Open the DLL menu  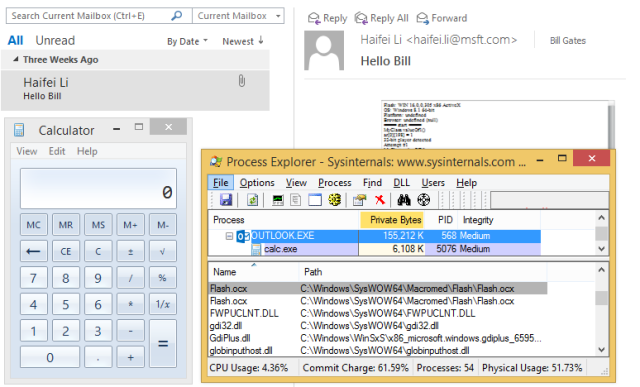click(401, 182)
